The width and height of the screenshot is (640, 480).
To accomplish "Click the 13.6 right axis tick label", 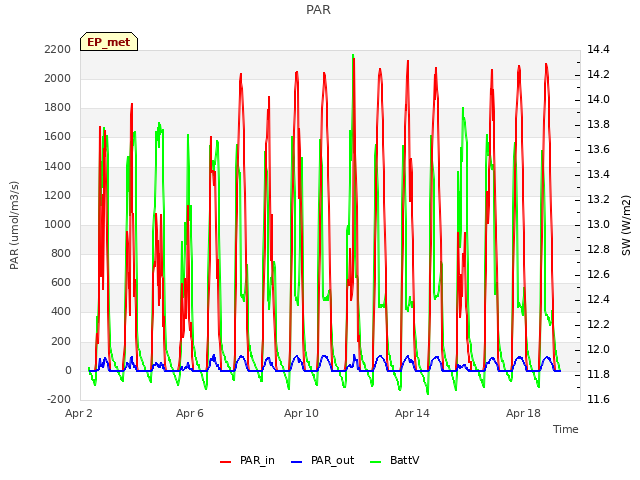I will tap(598, 150).
